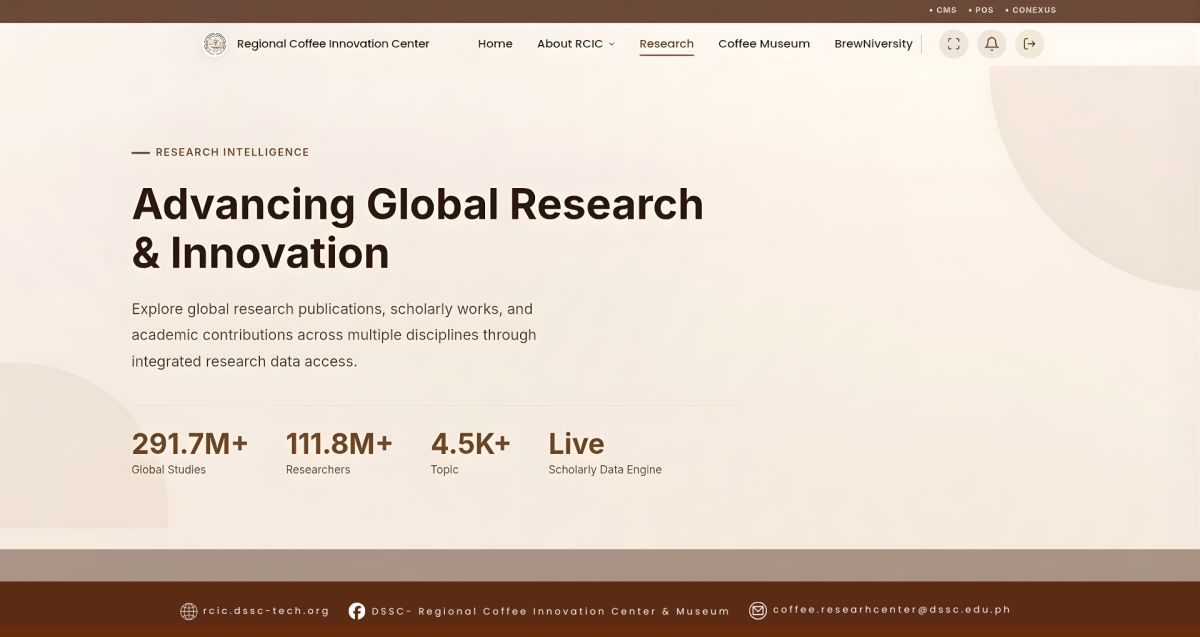Open the Facebook icon in the footer
The image size is (1200, 637).
(x=357, y=611)
